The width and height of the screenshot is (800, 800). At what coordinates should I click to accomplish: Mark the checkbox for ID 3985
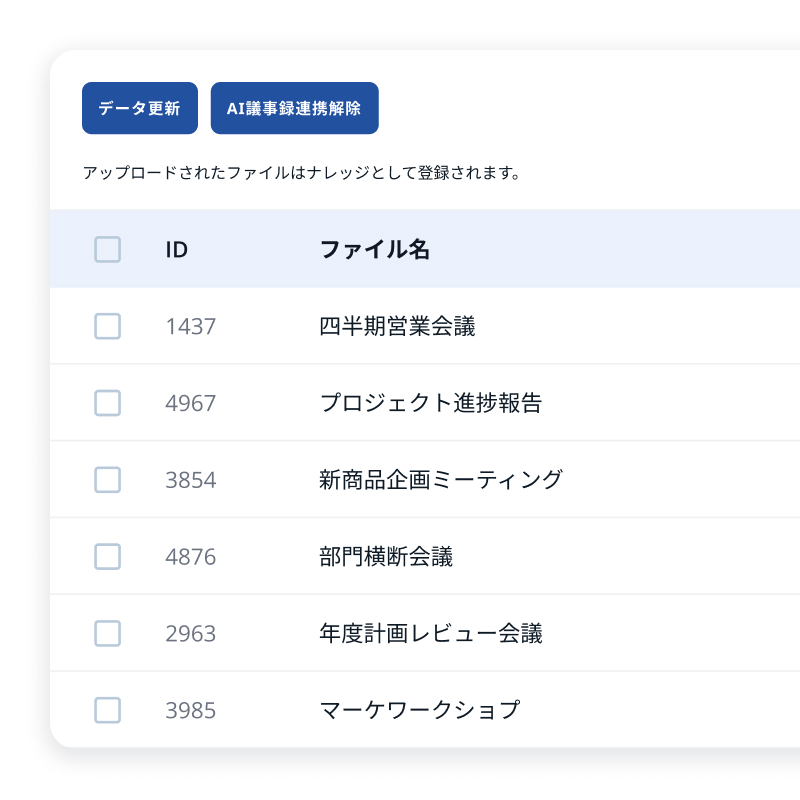tap(108, 710)
